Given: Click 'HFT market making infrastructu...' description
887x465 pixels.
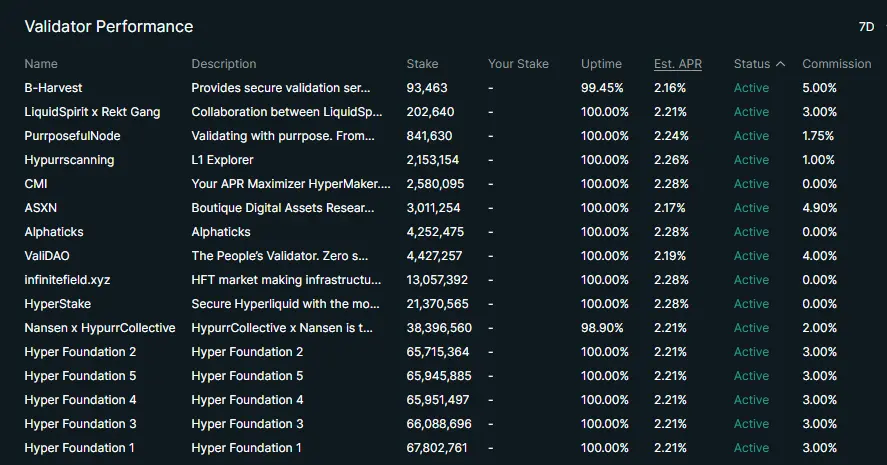Looking at the screenshot, I should pos(286,280).
